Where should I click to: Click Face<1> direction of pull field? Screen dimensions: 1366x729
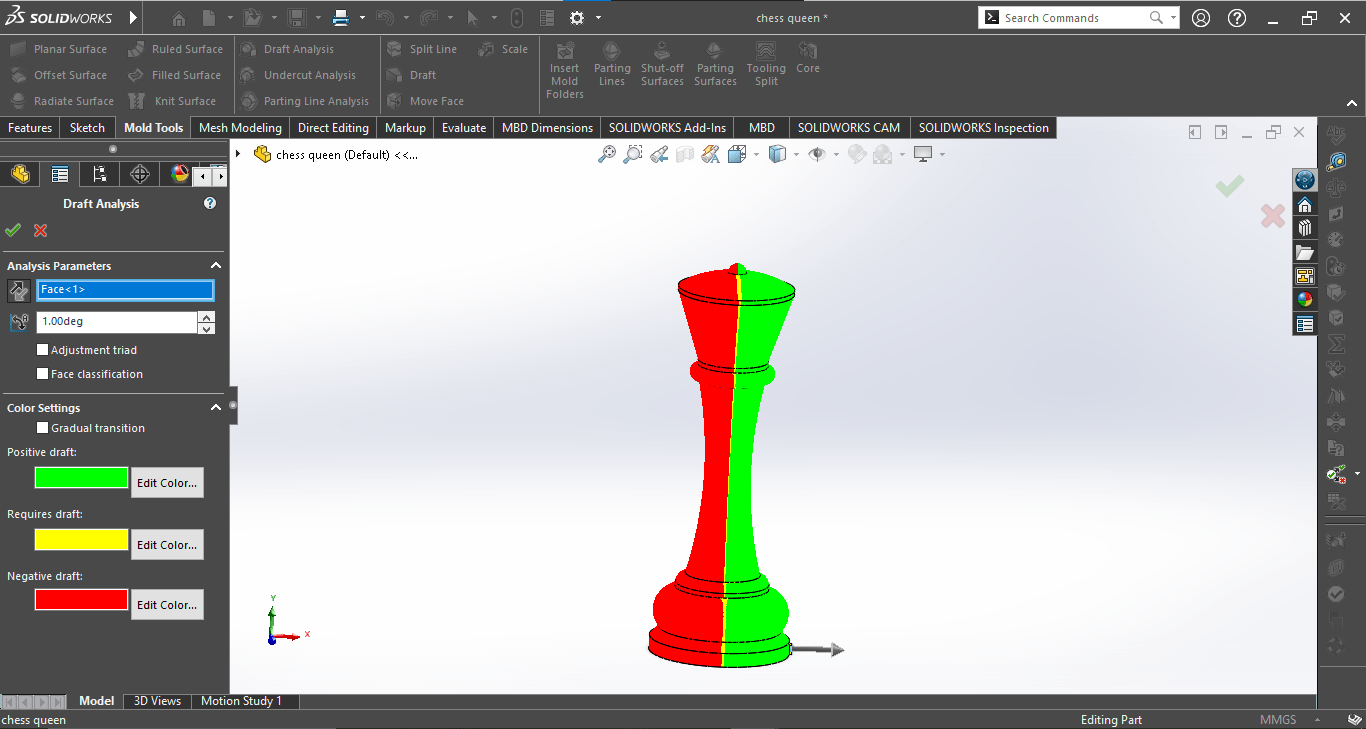125,290
